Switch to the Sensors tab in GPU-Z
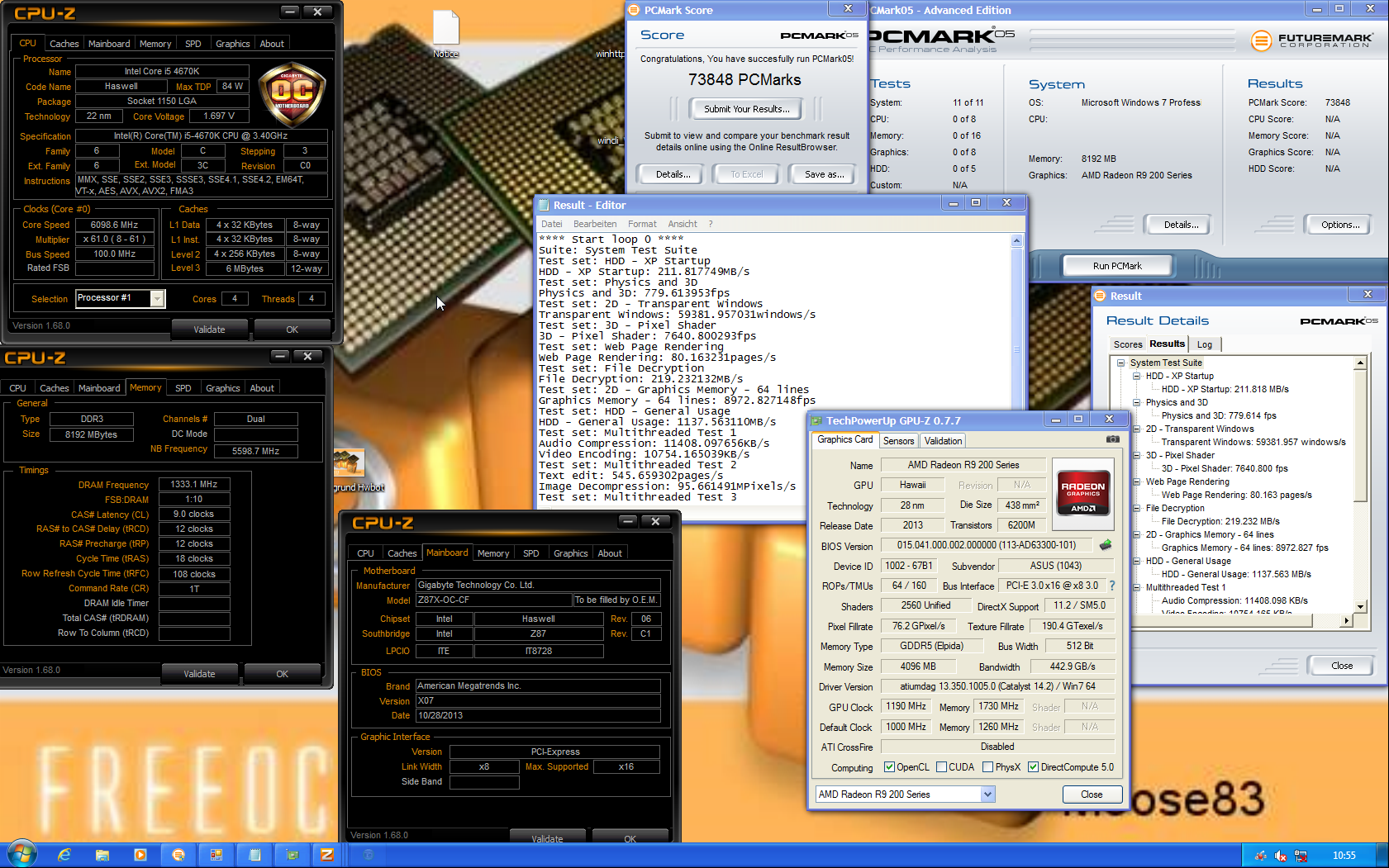Screen dimensions: 1389x868 (x=898, y=441)
